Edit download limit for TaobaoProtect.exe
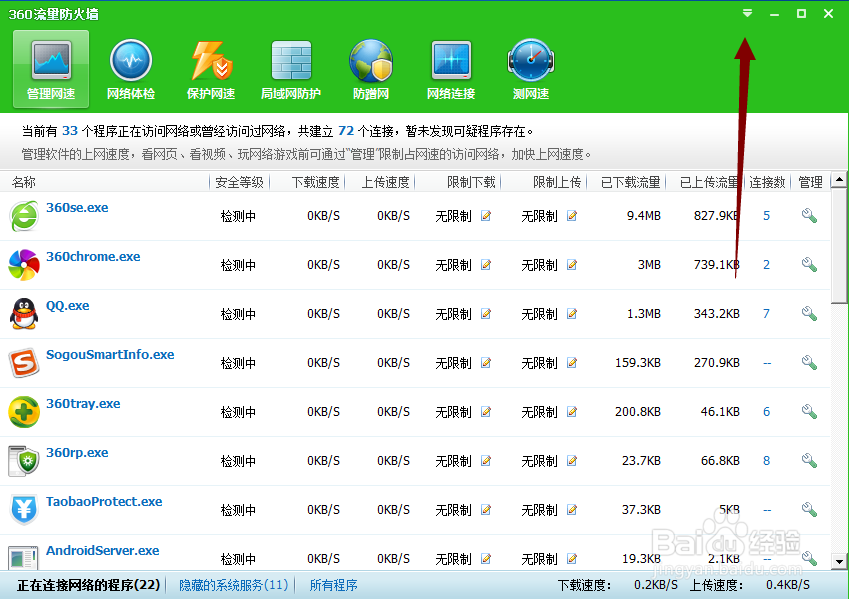849x599 pixels. 486,510
